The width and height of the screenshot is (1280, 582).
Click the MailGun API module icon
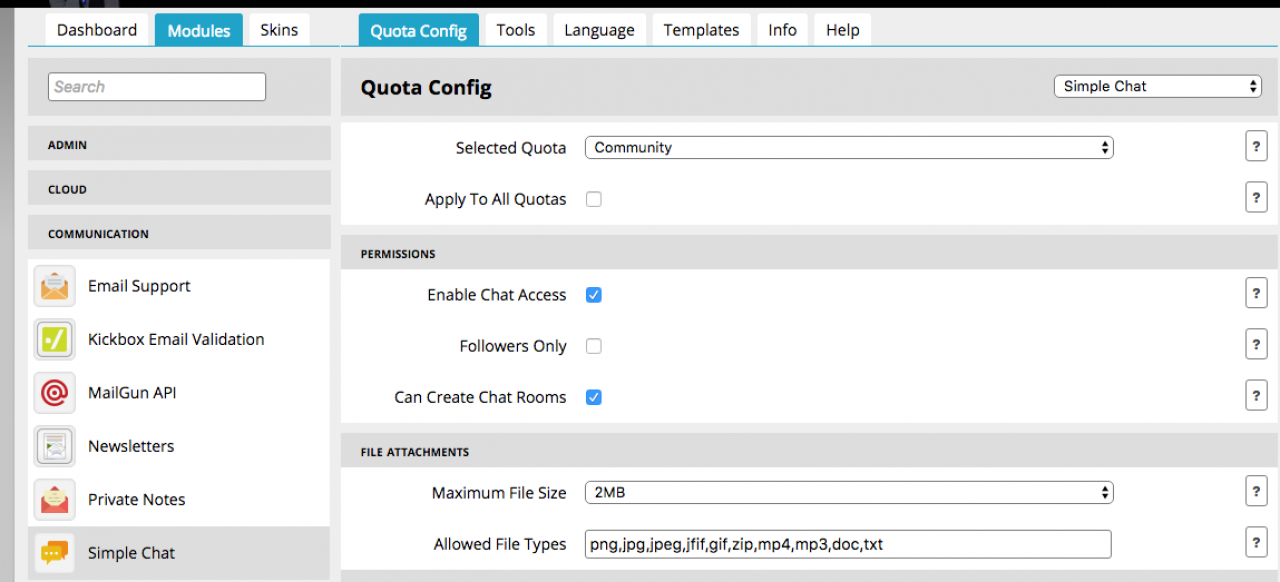[x=54, y=393]
